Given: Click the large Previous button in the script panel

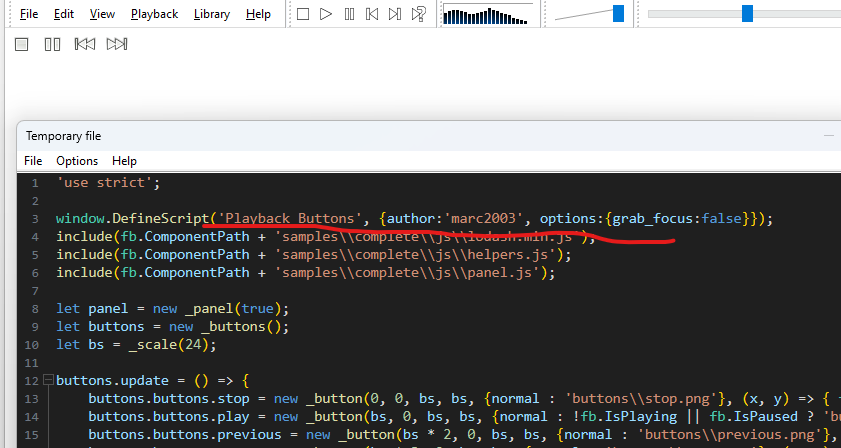Looking at the screenshot, I should (85, 44).
